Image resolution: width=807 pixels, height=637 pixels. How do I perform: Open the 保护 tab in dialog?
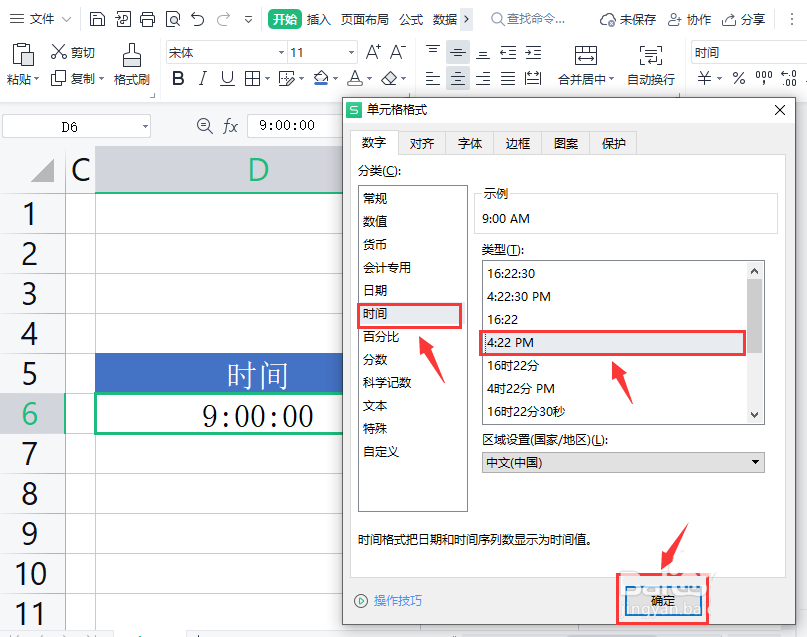pos(613,143)
